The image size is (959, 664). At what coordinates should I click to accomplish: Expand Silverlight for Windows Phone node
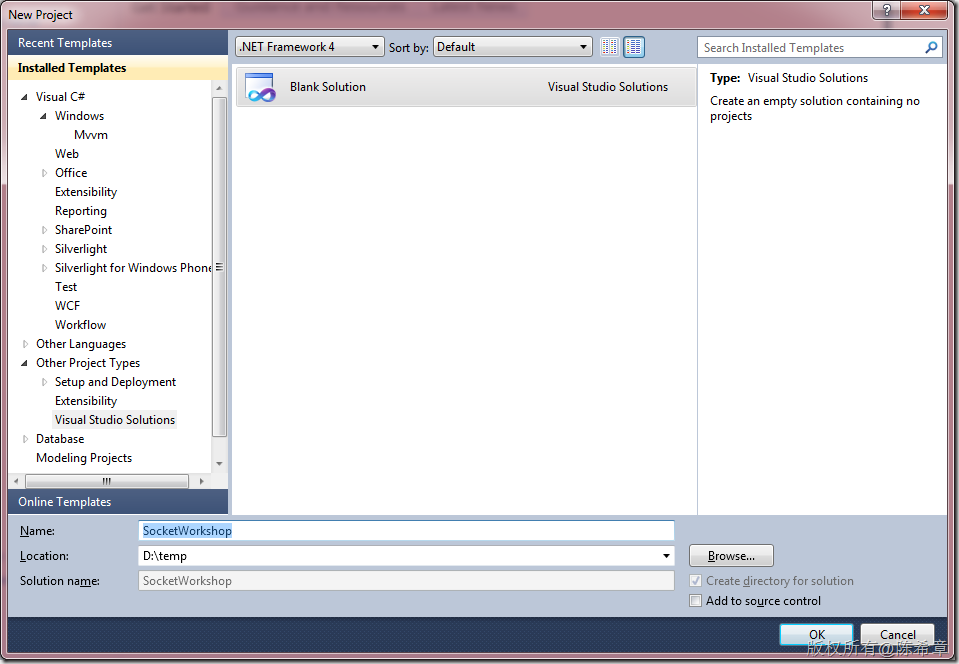(44, 268)
